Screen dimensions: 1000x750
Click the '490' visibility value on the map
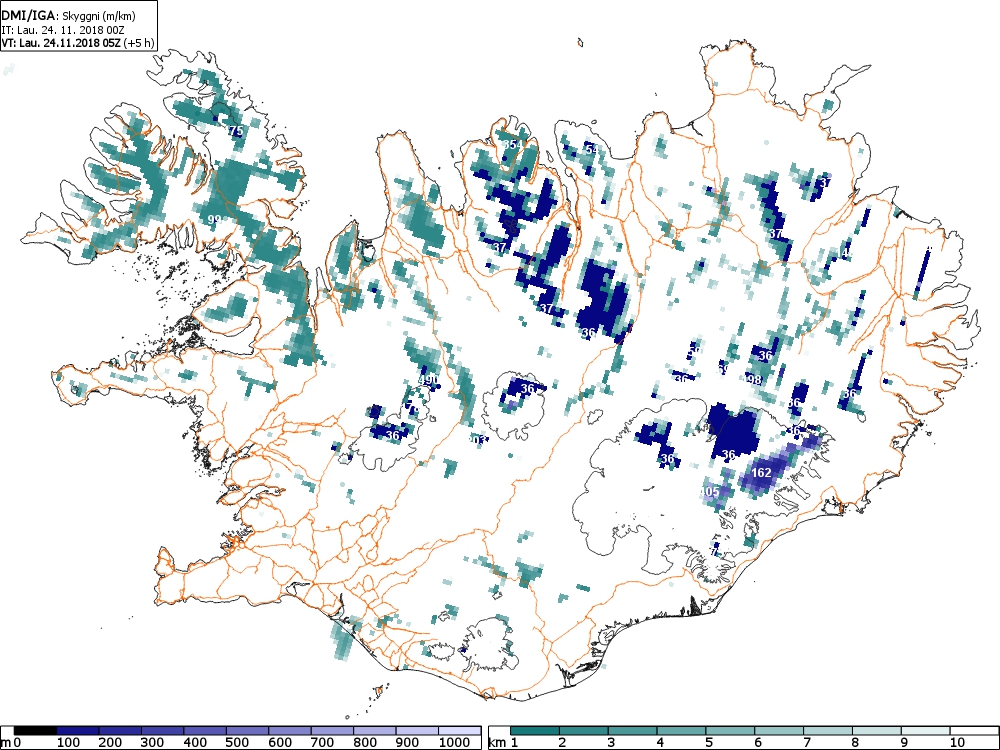point(429,380)
